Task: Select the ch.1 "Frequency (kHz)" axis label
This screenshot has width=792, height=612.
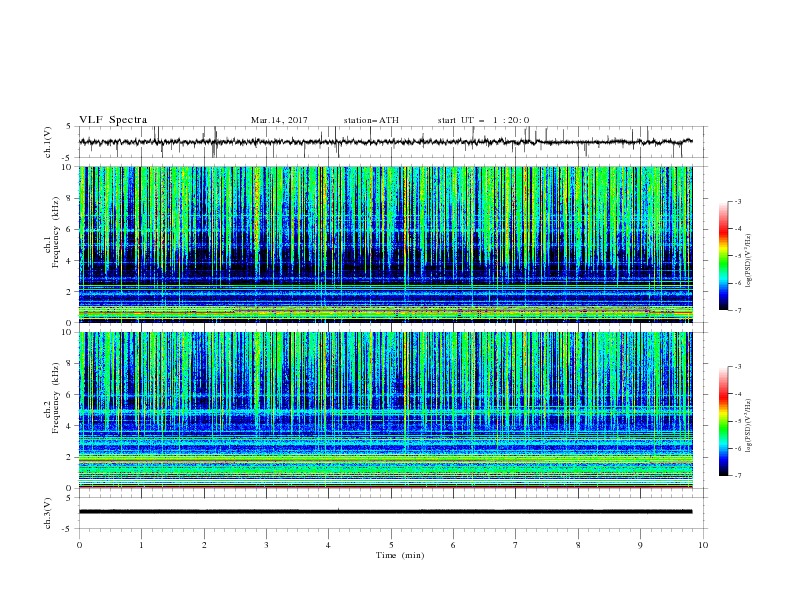Action: click(x=56, y=233)
